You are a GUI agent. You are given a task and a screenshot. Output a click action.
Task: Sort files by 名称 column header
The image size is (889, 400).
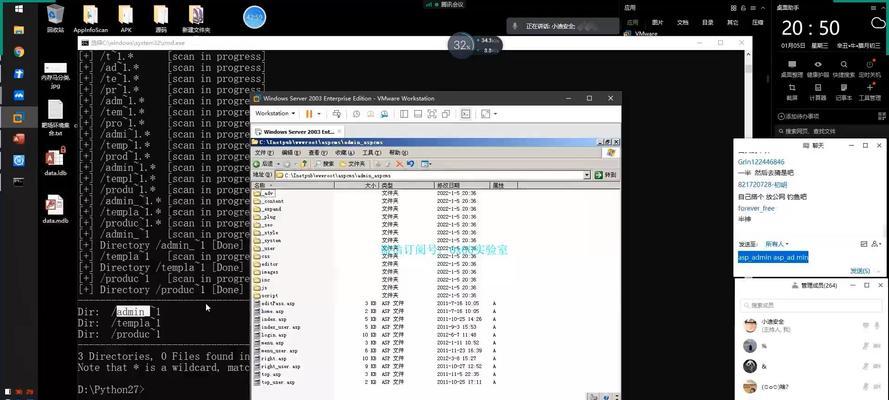click(293, 185)
